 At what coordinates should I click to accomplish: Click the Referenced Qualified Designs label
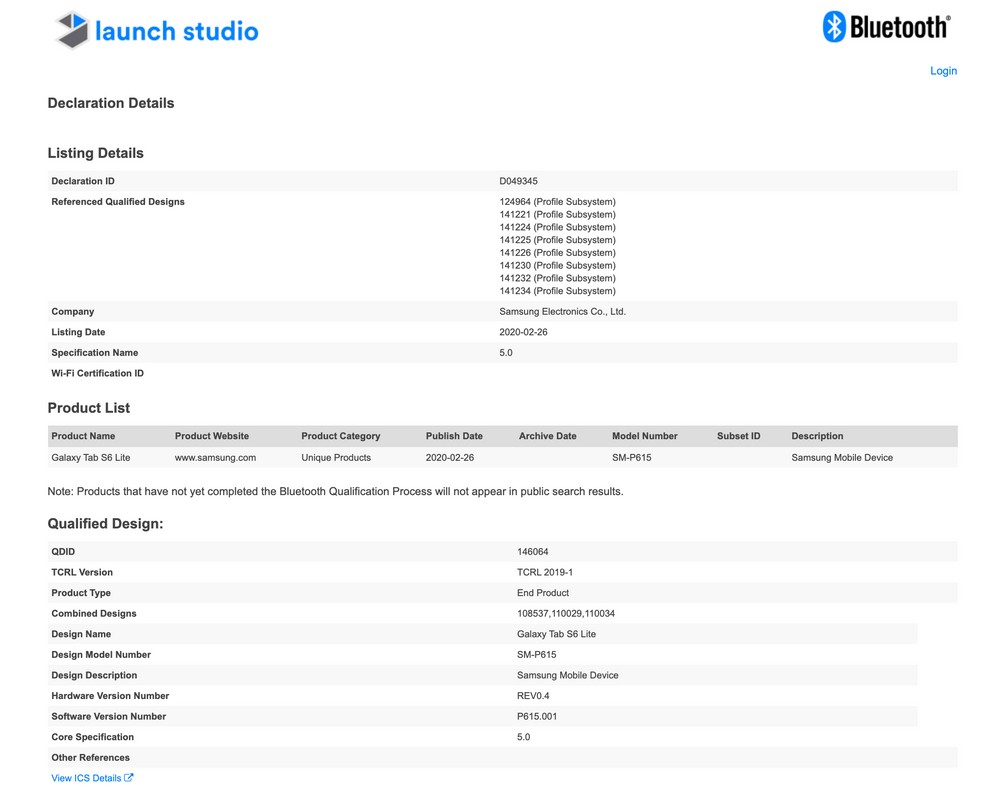(118, 201)
